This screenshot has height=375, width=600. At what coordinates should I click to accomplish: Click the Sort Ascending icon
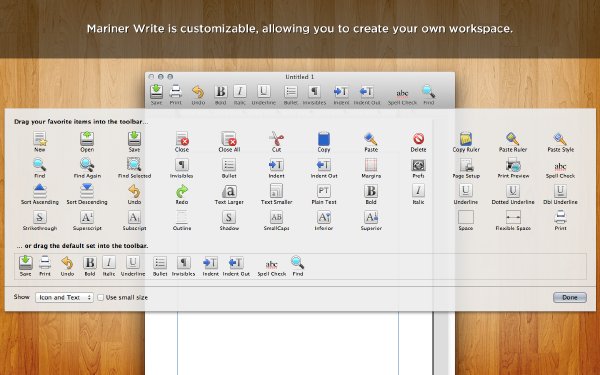(39, 191)
